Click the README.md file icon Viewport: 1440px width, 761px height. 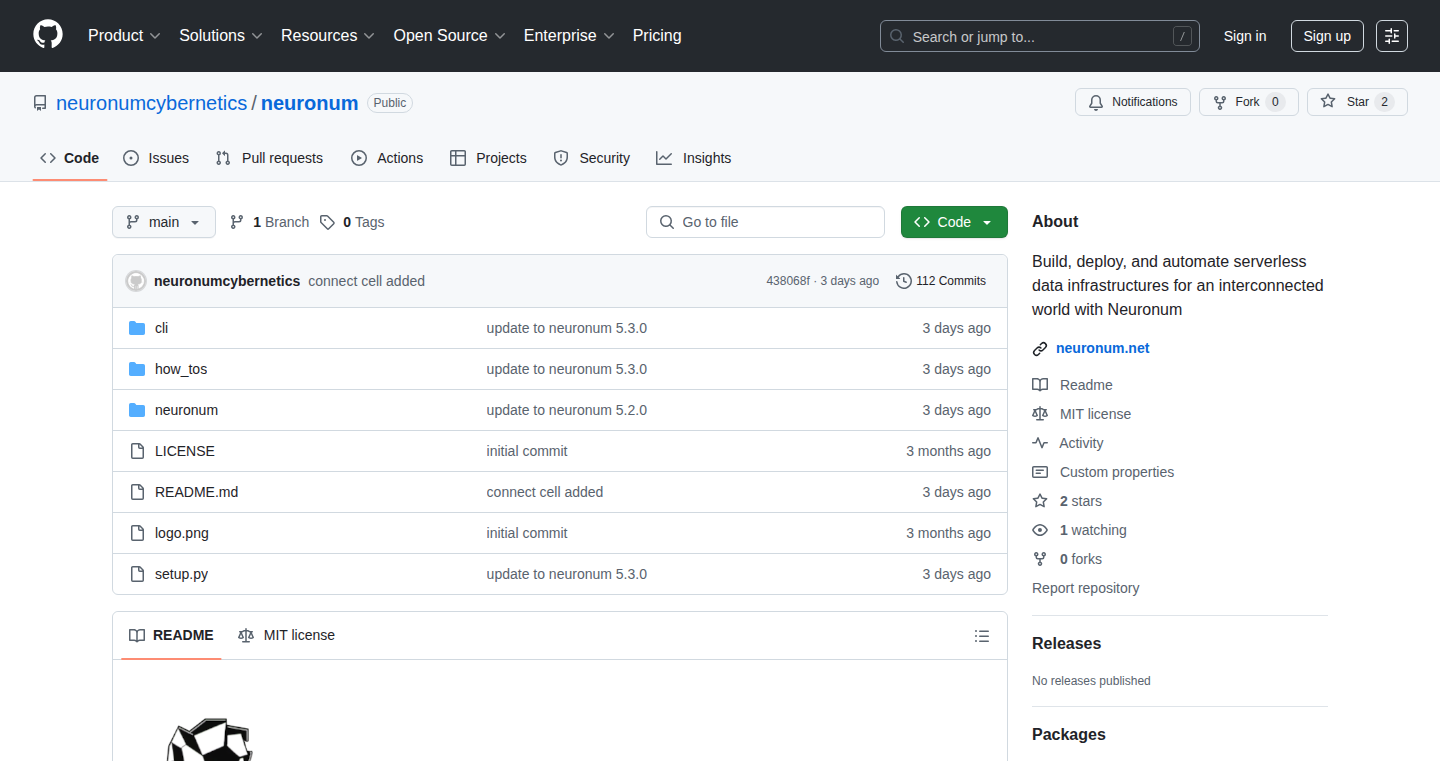[137, 492]
